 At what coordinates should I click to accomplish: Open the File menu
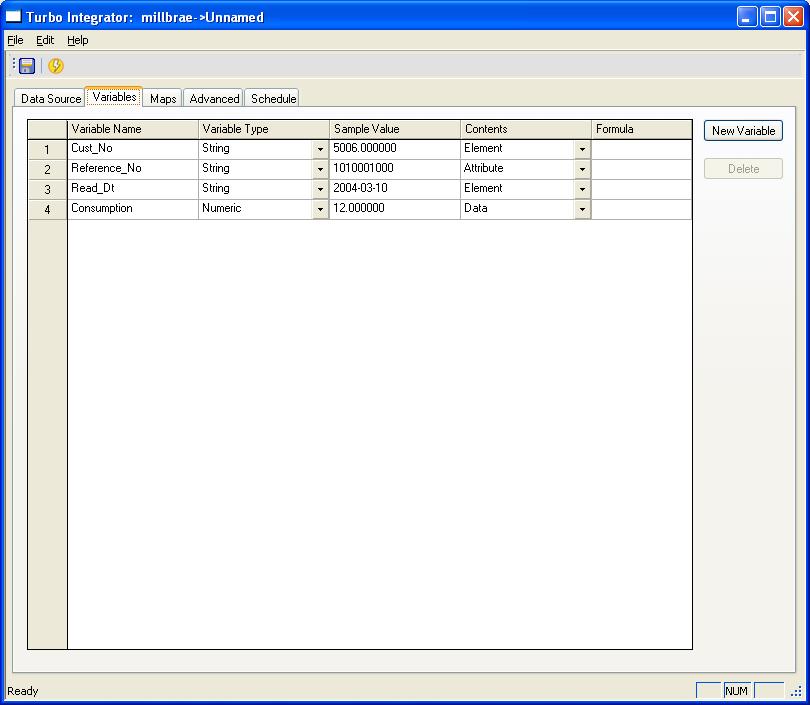click(15, 40)
